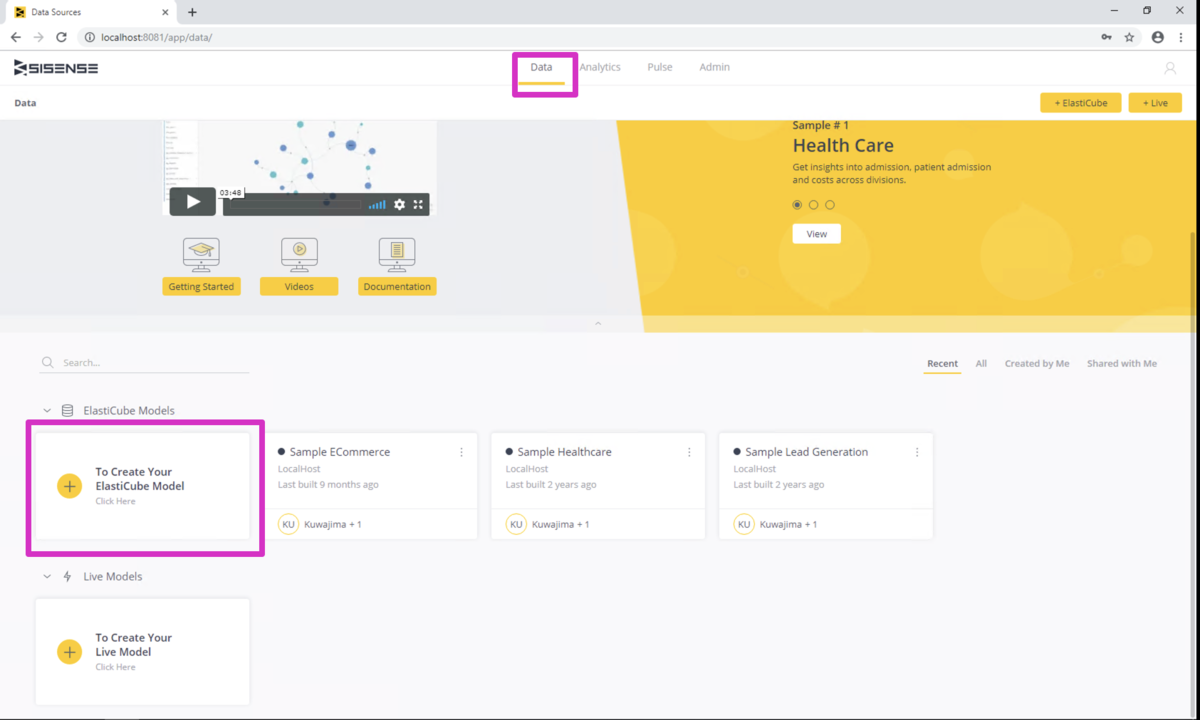Collapse the Live Models section
Image resolution: width=1200 pixels, height=720 pixels.
[x=47, y=577]
